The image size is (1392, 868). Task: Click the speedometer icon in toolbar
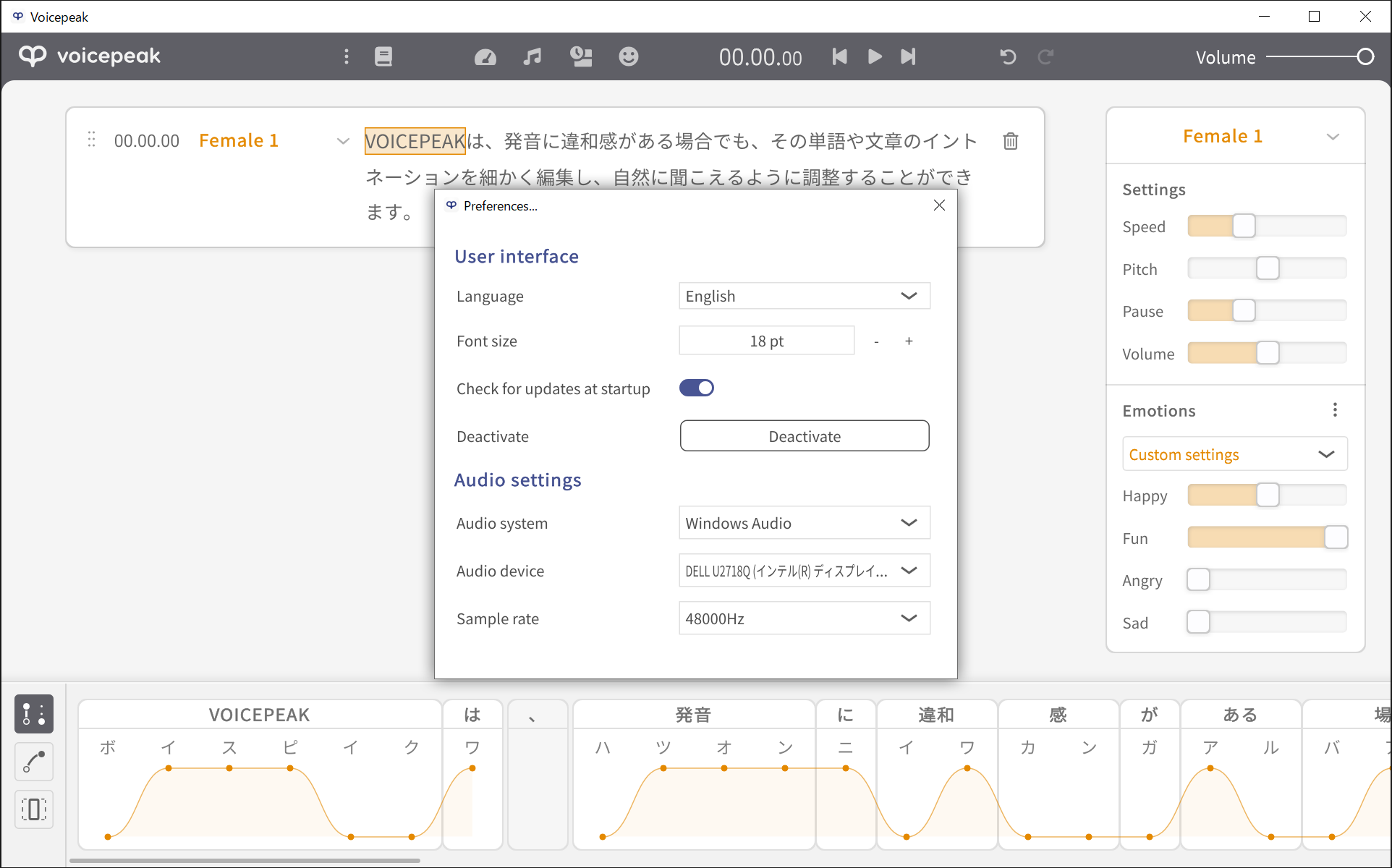[x=485, y=56]
